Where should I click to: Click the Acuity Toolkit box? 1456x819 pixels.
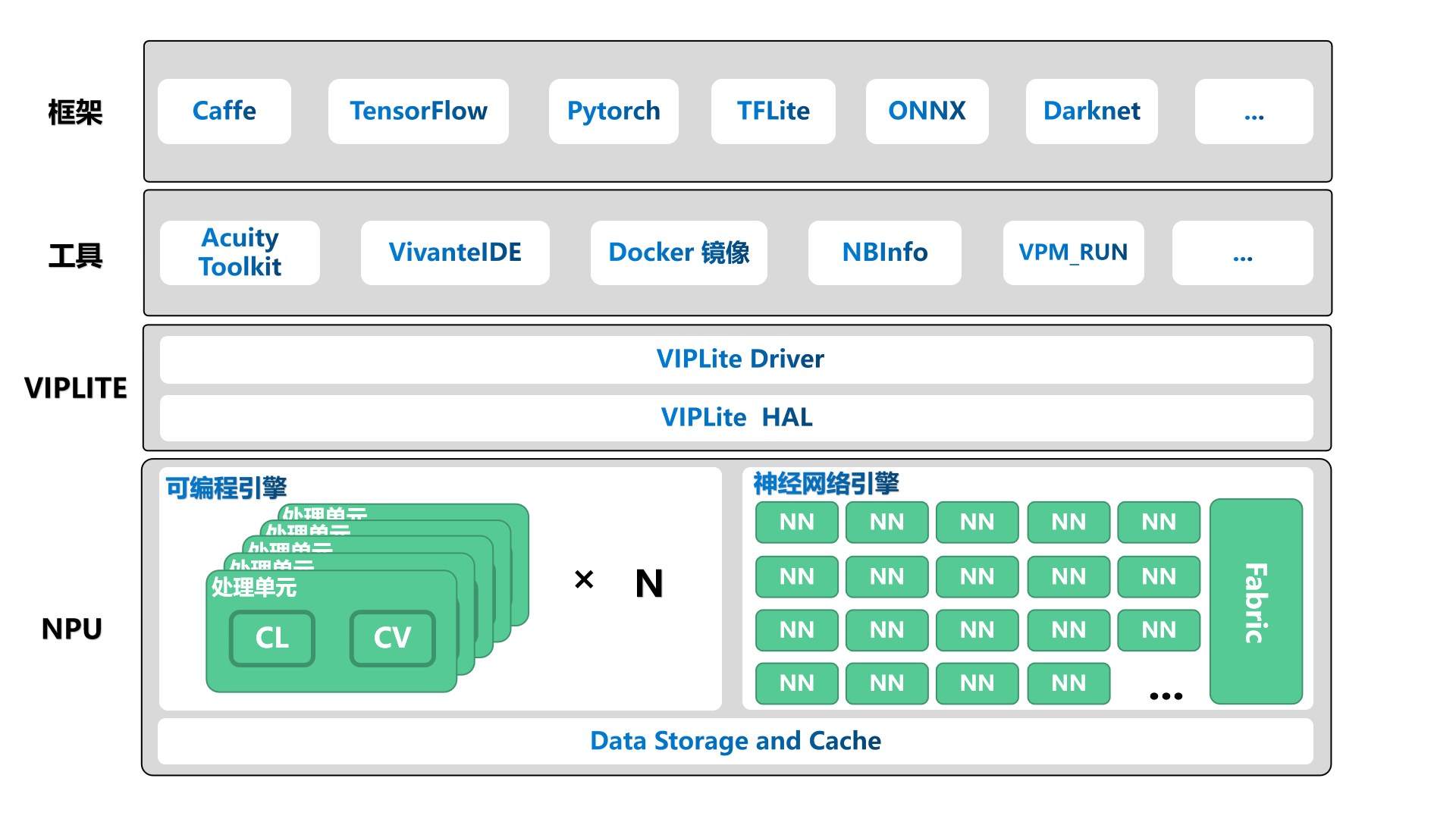pyautogui.click(x=240, y=253)
